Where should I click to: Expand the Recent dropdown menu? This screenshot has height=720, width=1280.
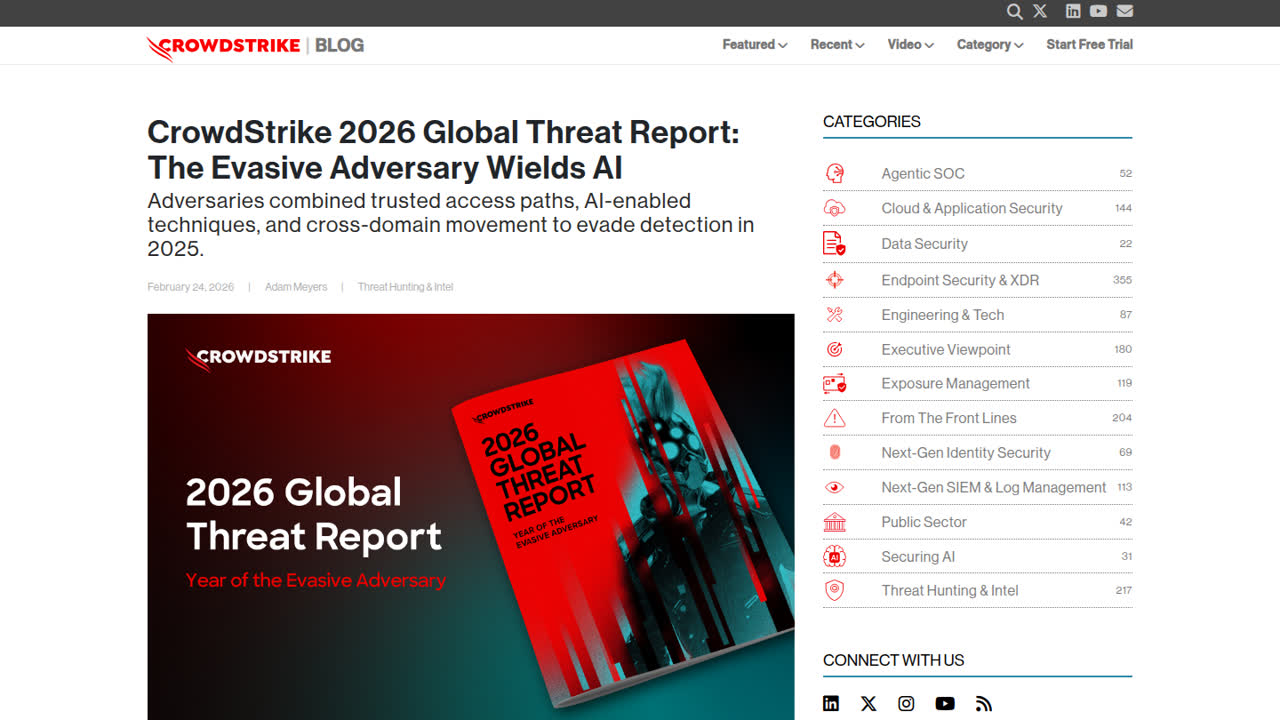click(837, 45)
